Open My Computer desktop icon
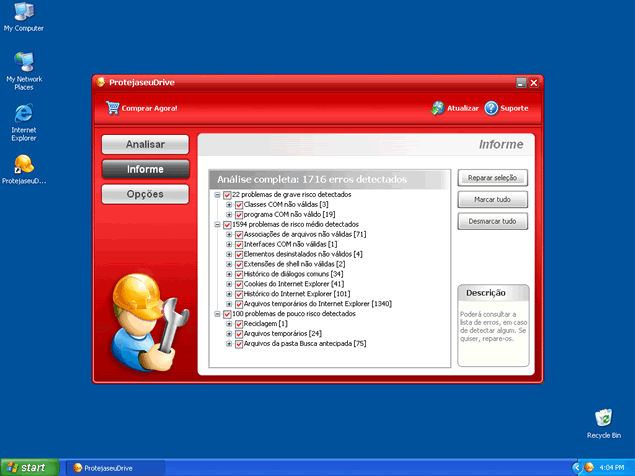The height and width of the screenshot is (476, 635). (23, 12)
